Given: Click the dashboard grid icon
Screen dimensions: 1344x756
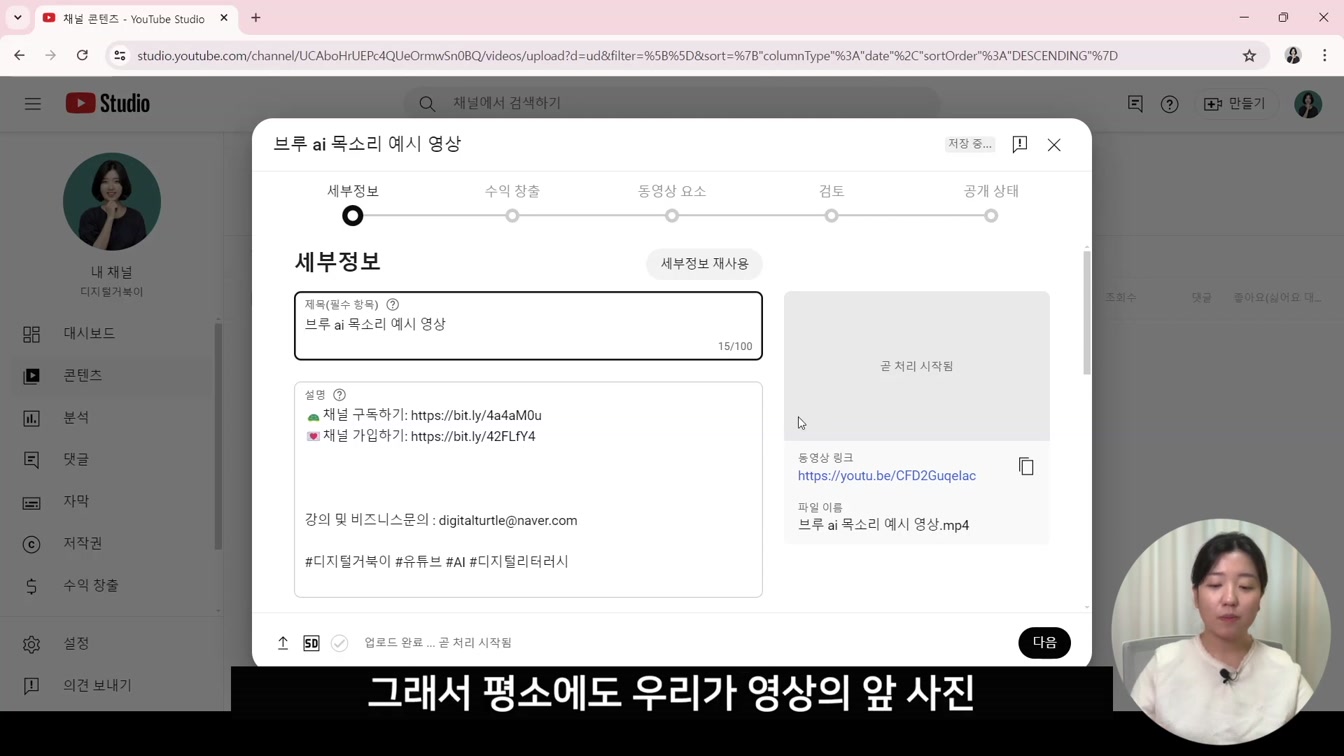Looking at the screenshot, I should click(x=32, y=334).
